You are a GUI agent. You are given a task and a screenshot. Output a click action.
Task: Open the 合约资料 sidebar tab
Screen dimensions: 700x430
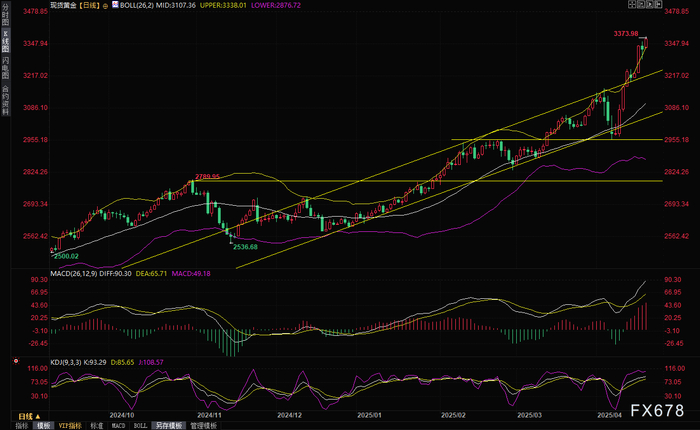[5, 99]
